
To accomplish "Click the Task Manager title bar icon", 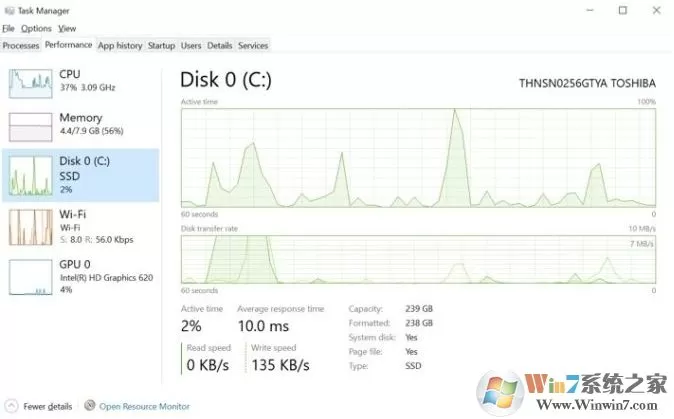I will [9, 10].
